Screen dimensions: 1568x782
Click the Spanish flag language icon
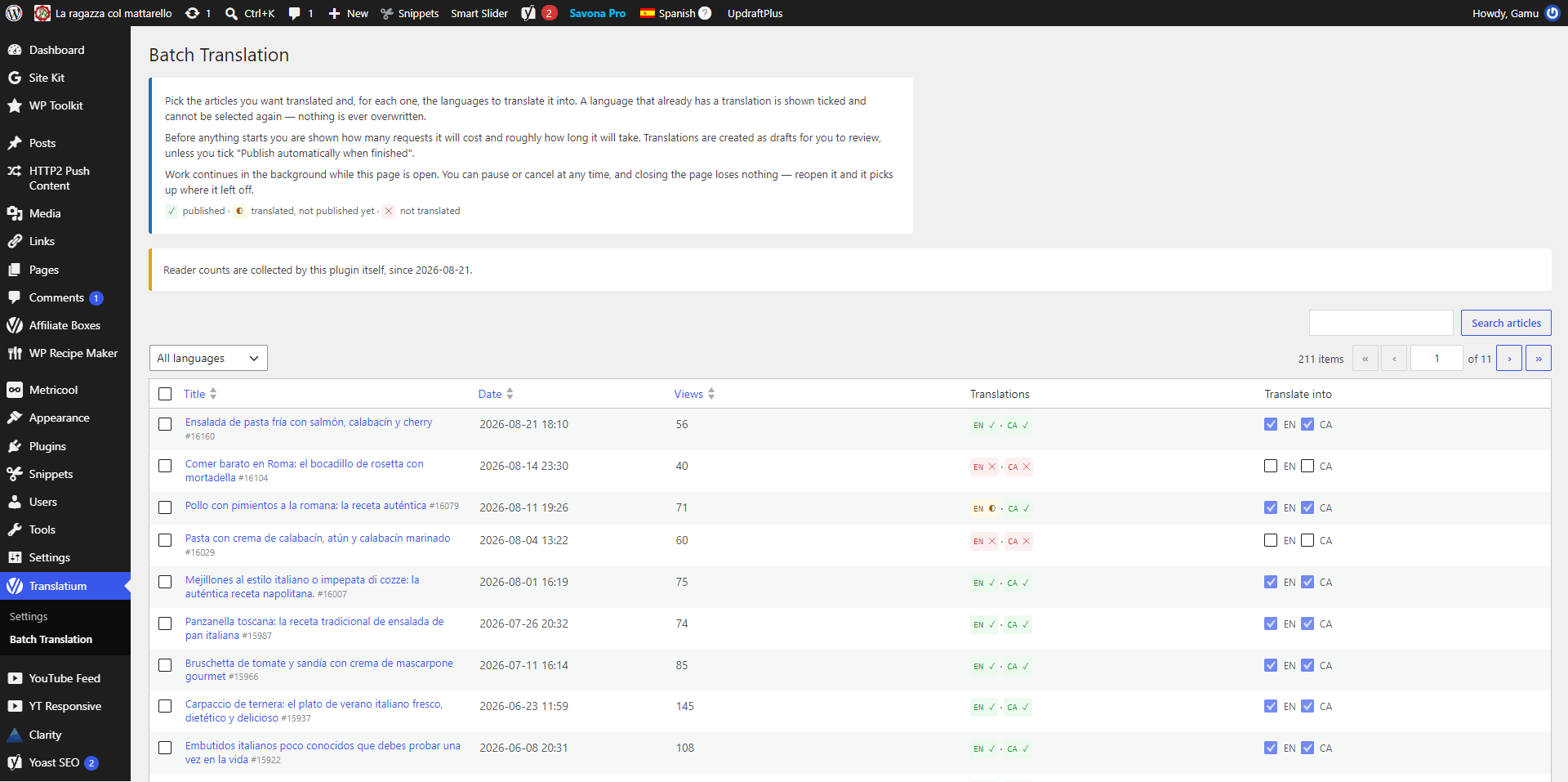pyautogui.click(x=648, y=13)
